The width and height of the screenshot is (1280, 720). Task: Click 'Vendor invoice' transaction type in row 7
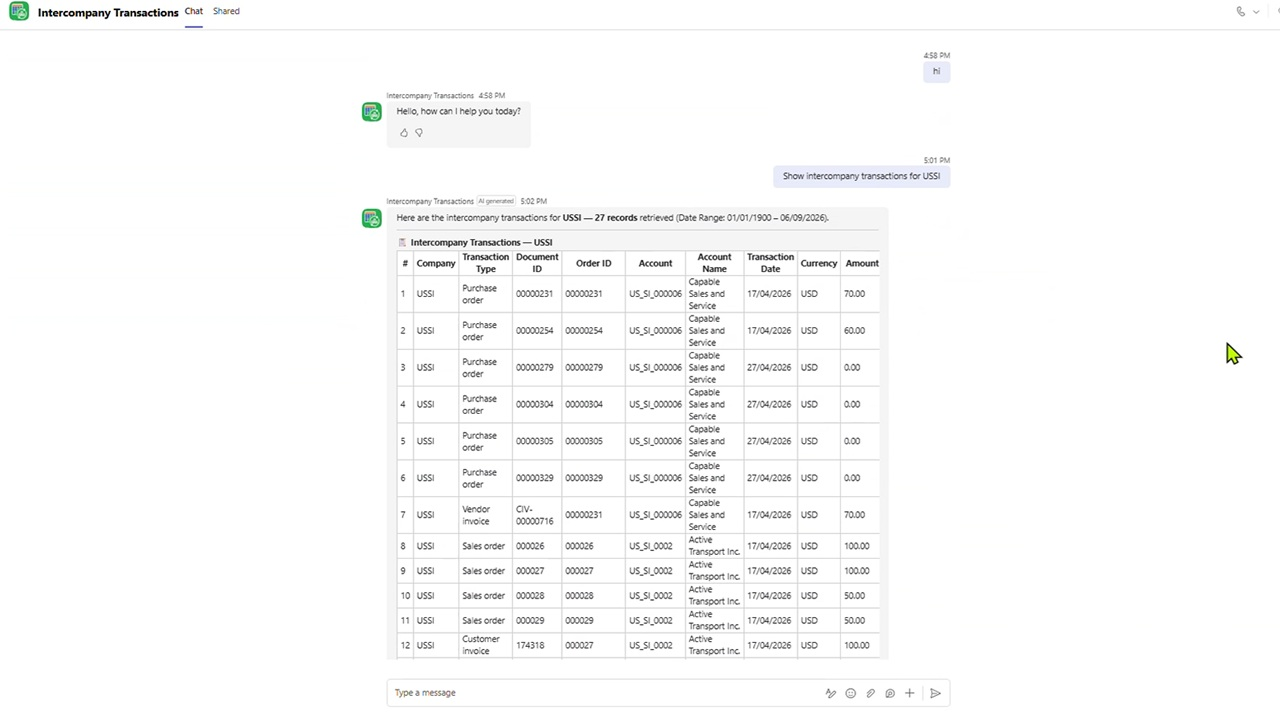pos(476,515)
